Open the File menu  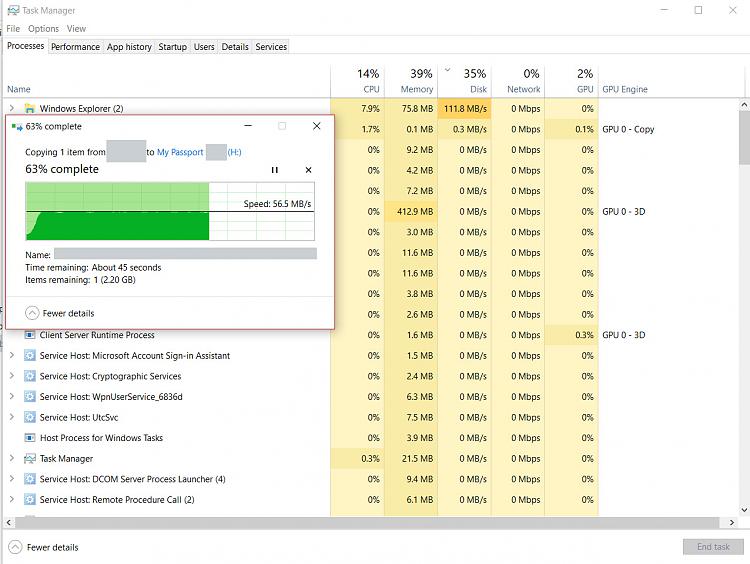(x=13, y=29)
